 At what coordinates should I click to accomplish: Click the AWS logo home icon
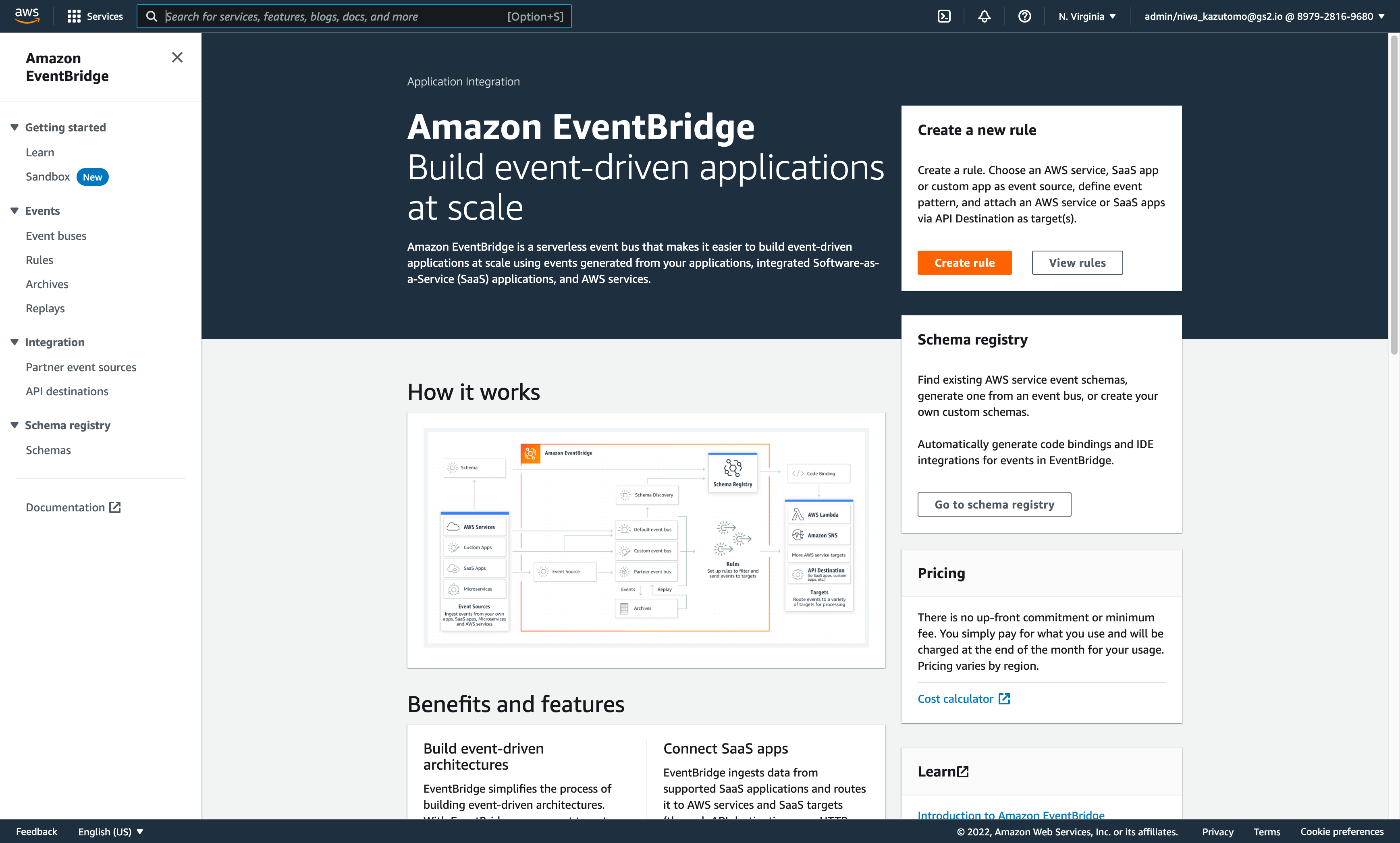pyautogui.click(x=27, y=16)
